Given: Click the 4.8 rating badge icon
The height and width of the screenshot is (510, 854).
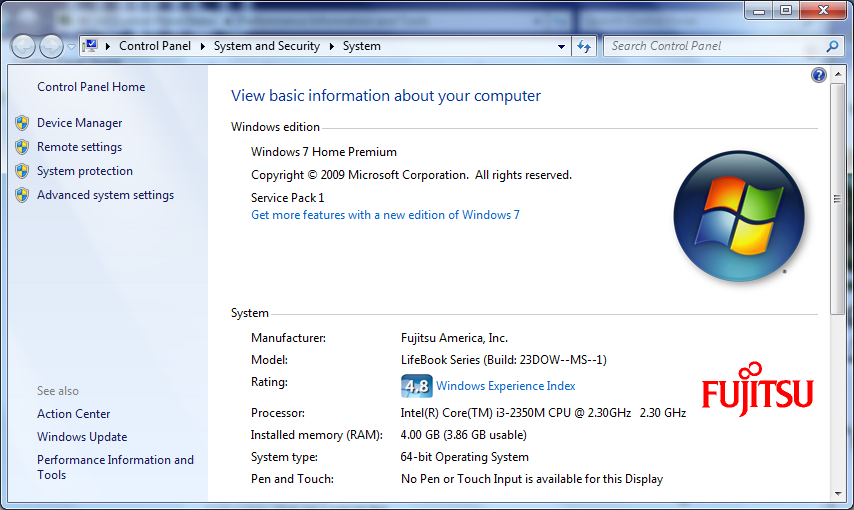Looking at the screenshot, I should (416, 386).
